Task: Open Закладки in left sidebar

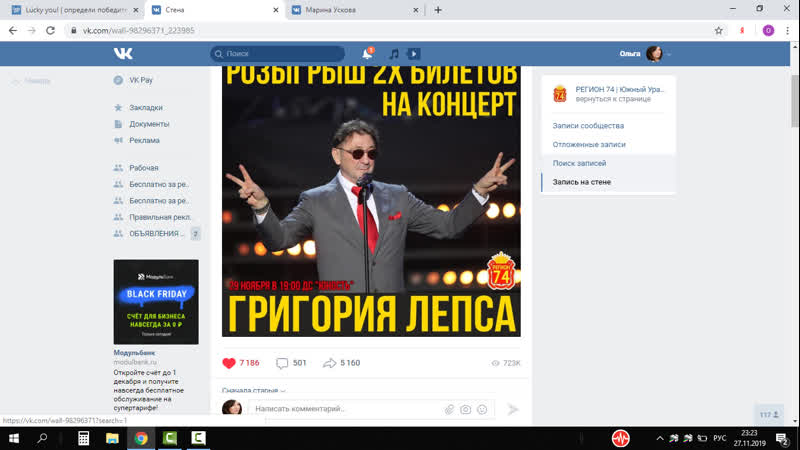Action: (x=146, y=108)
